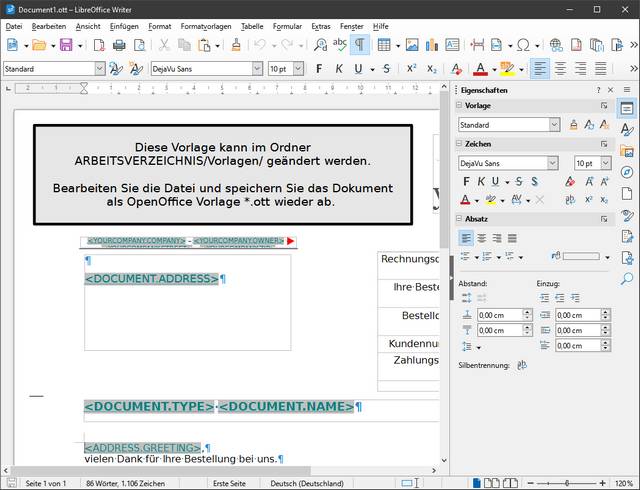Toggle Bold in the Zeichen sidebar section
The image size is (640, 490).
point(465,181)
